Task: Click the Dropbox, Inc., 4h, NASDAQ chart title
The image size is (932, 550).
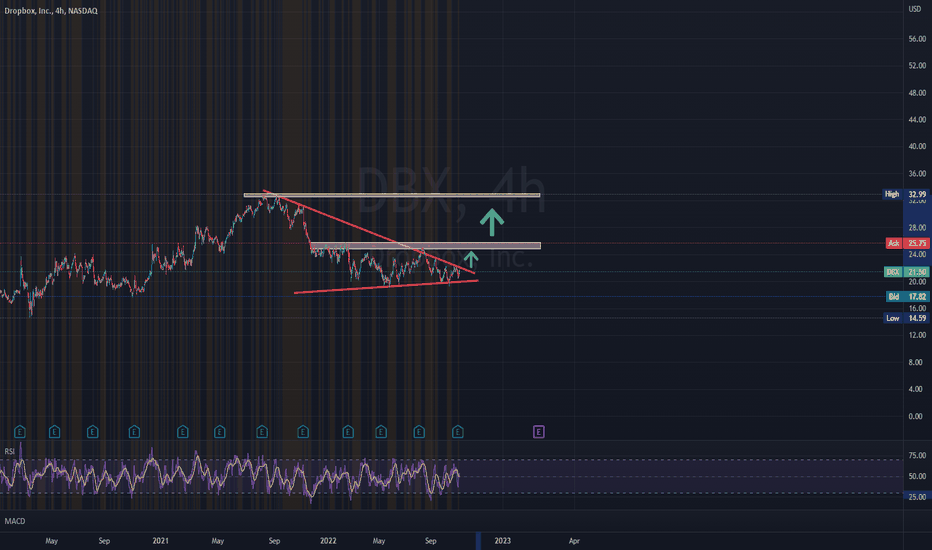Action: (x=51, y=11)
